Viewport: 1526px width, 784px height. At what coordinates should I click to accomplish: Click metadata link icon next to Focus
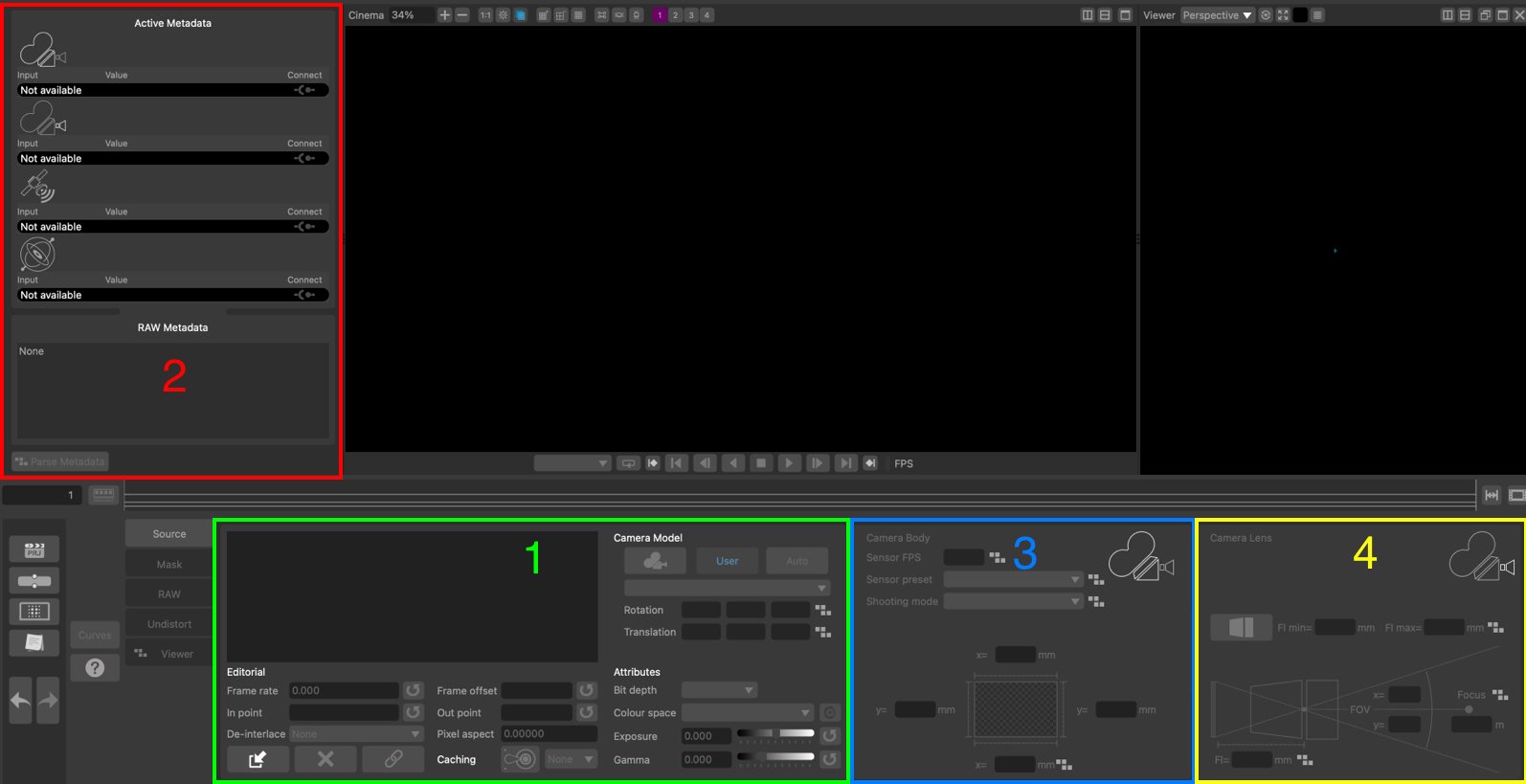(x=1500, y=695)
